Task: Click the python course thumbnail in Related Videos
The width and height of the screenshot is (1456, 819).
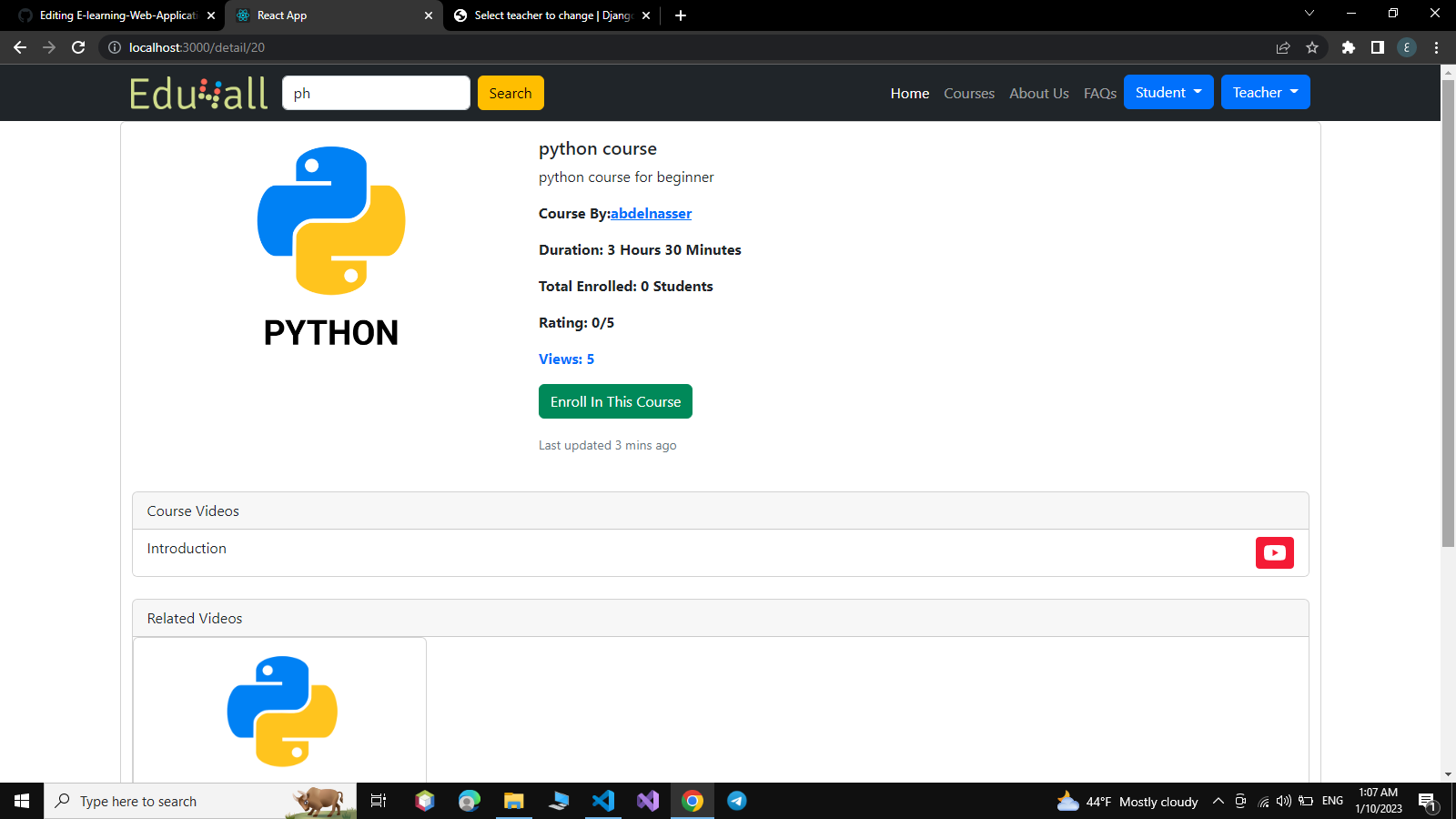Action: [x=280, y=712]
